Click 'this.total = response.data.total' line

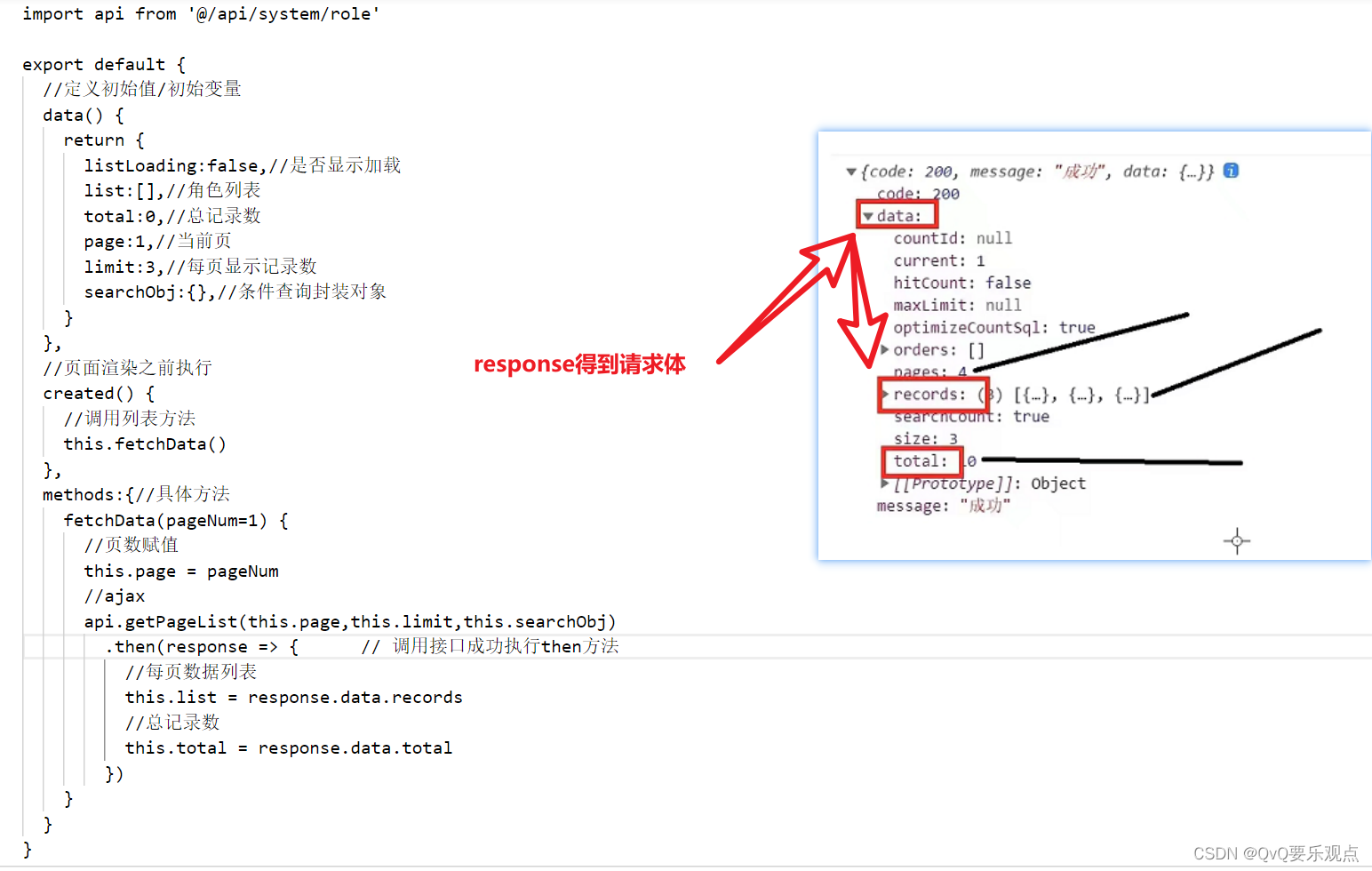(x=289, y=747)
